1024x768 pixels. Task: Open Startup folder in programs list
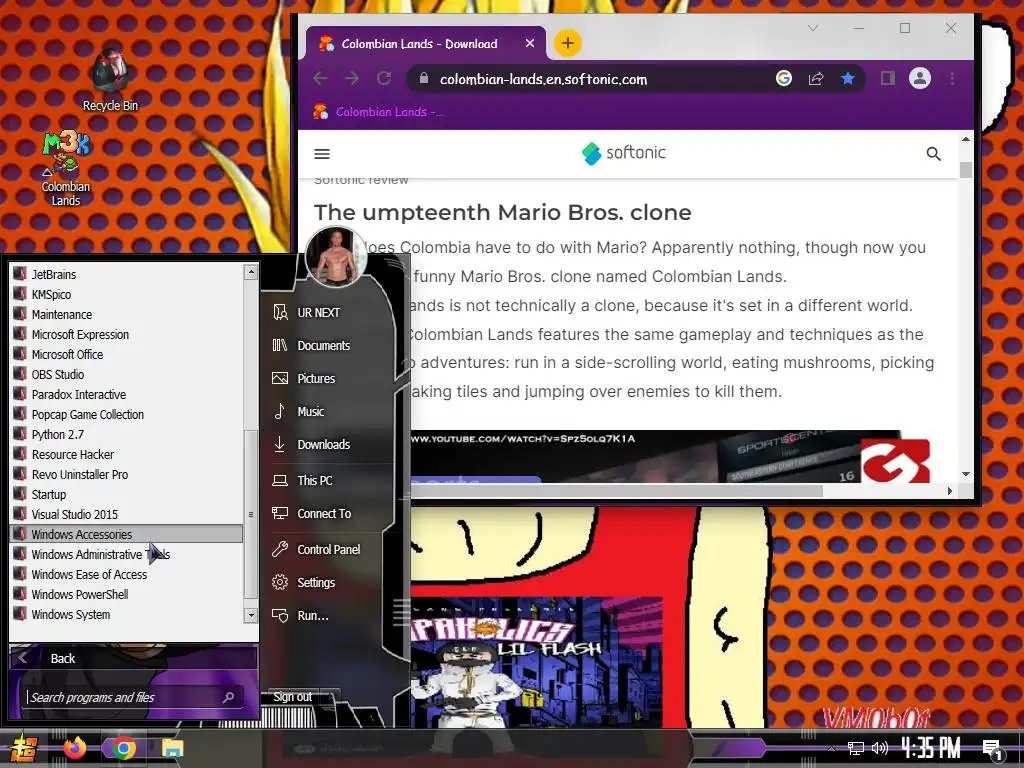point(127,495)
